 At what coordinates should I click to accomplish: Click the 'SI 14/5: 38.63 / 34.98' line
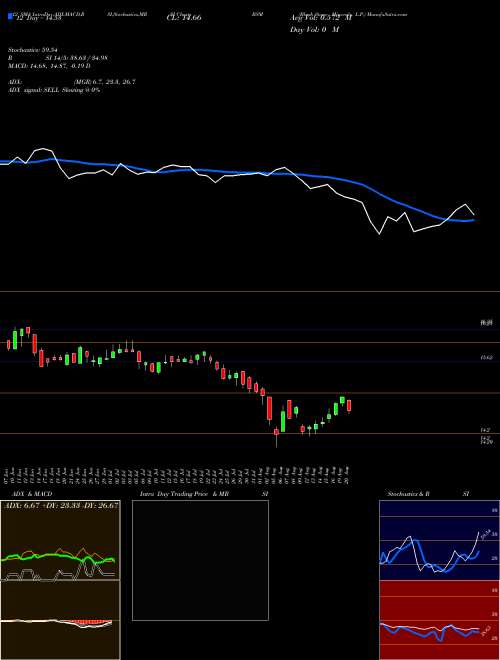77,58
